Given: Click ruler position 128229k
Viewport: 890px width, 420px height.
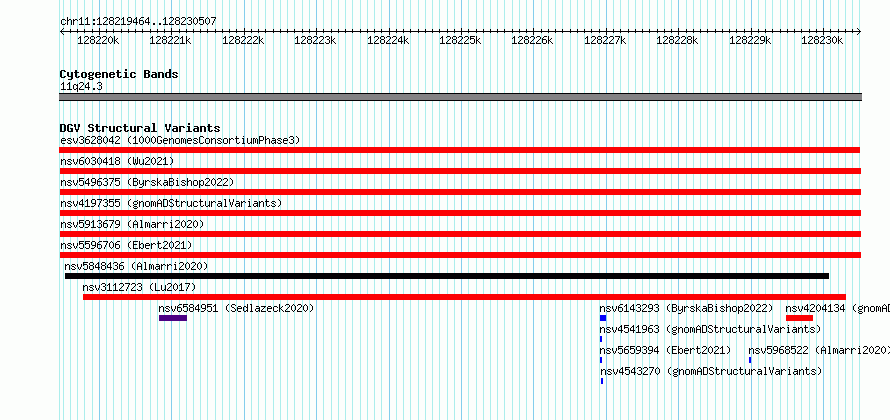Looking at the screenshot, I should [750, 40].
